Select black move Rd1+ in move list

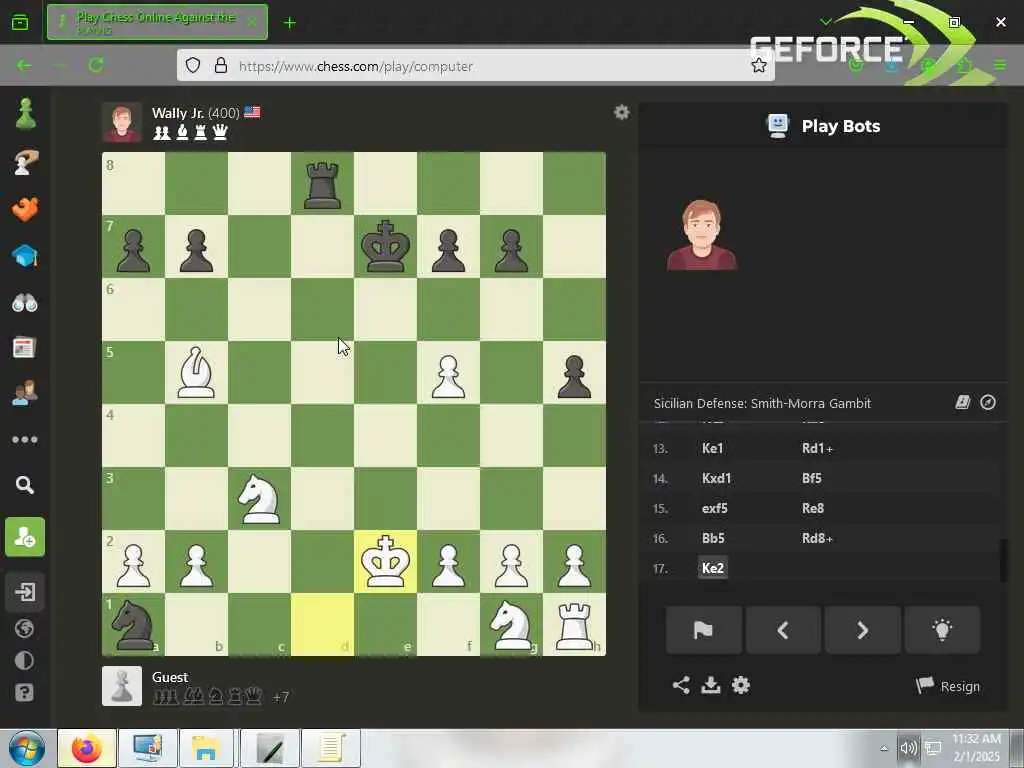tap(817, 448)
